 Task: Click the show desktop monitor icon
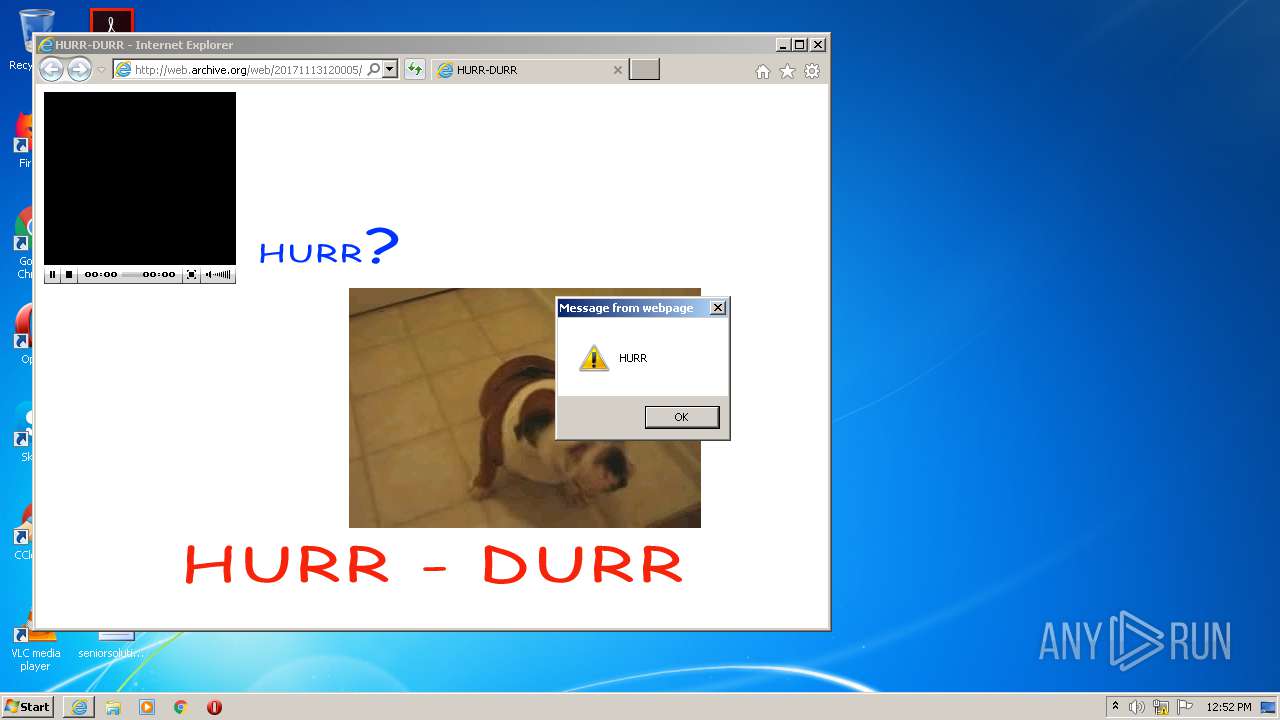(1268, 707)
